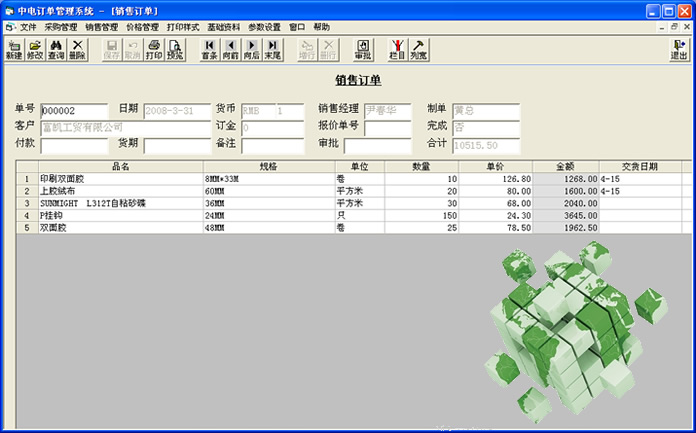Open the 基础资料 menu
Screen dimensions: 696x433
click(x=224, y=27)
